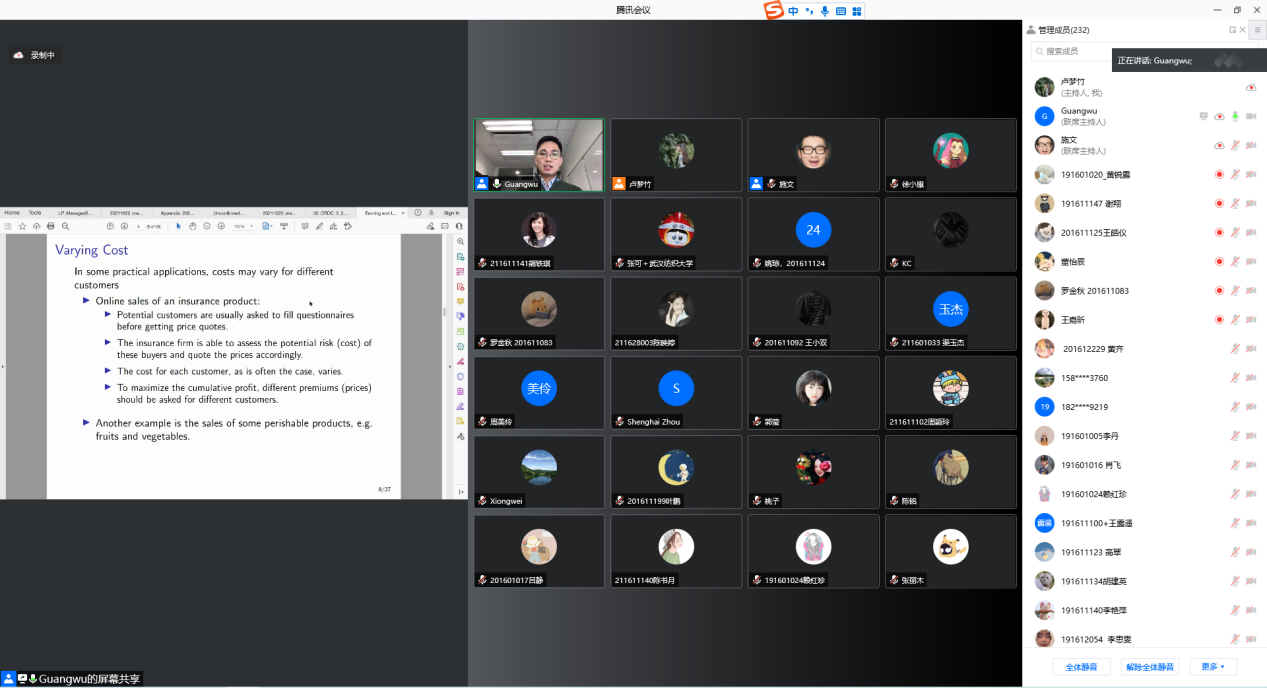Click the 录制中 cloud recording indicator

[35, 55]
